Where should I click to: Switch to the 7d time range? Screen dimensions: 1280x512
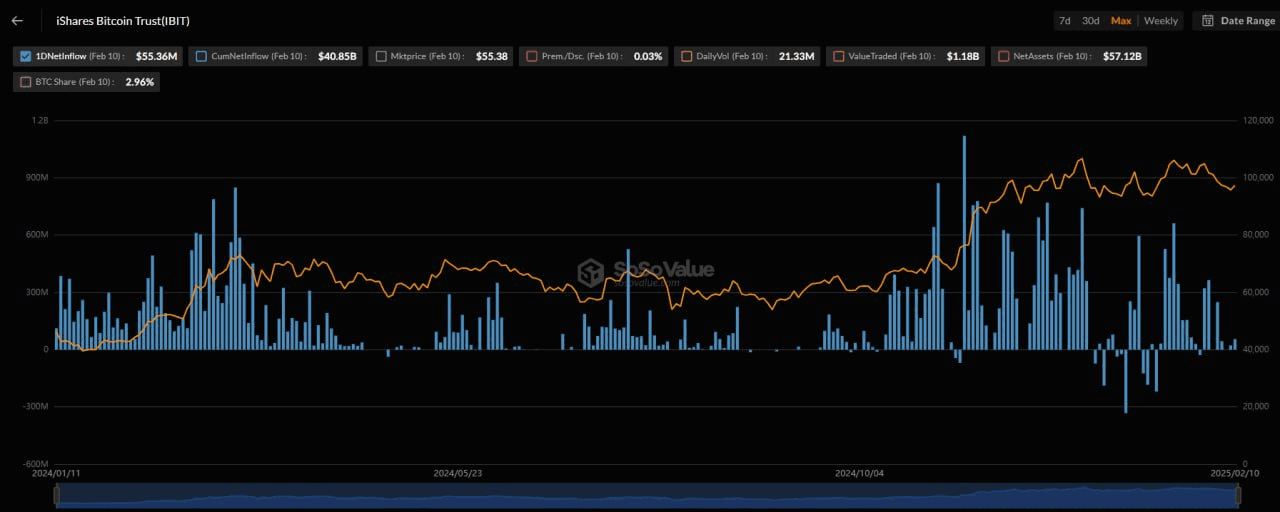[x=1065, y=20]
